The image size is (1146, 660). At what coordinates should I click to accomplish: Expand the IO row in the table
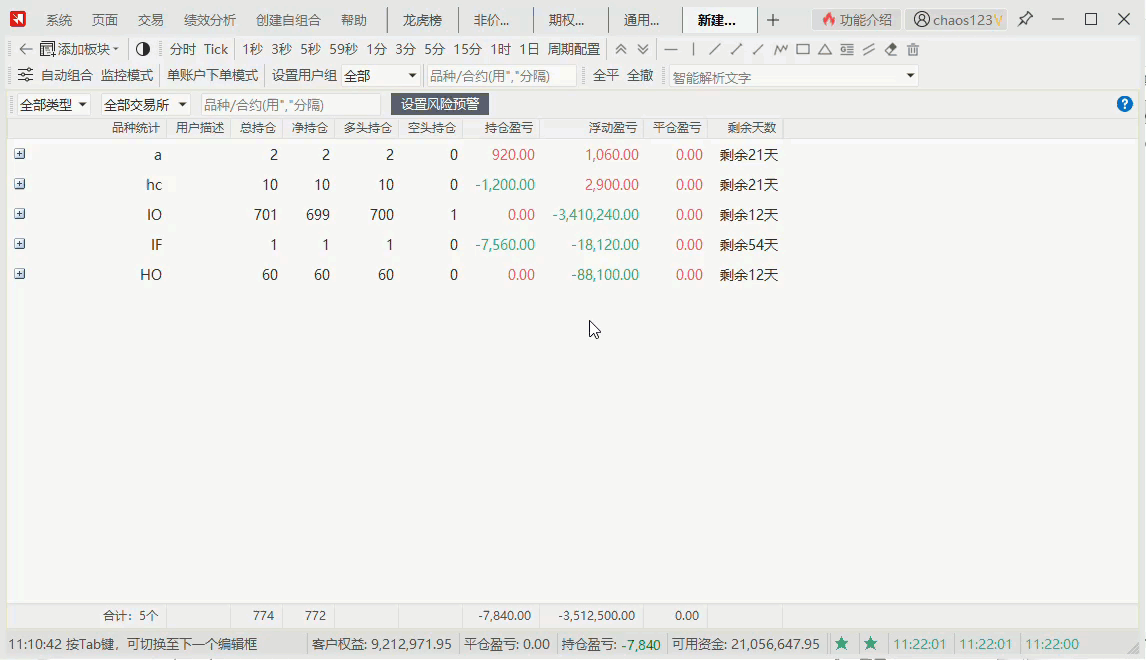coord(19,214)
